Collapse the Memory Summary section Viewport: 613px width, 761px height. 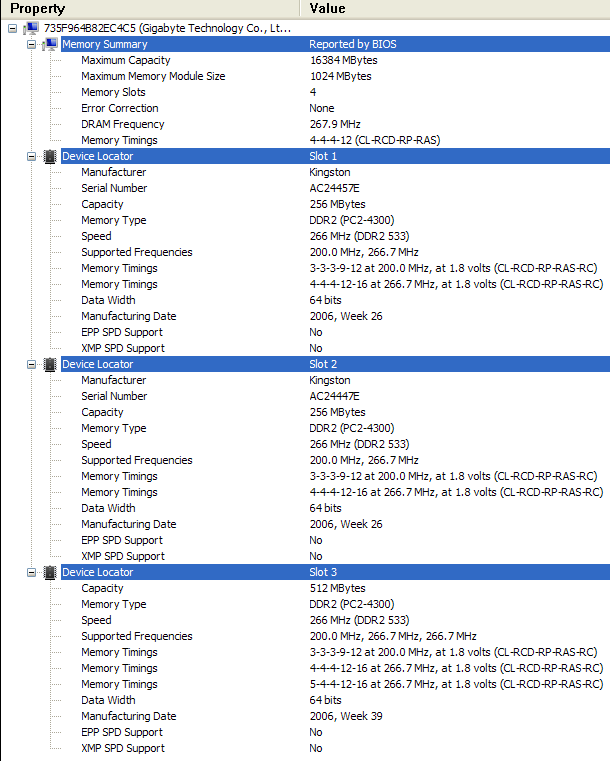32,45
